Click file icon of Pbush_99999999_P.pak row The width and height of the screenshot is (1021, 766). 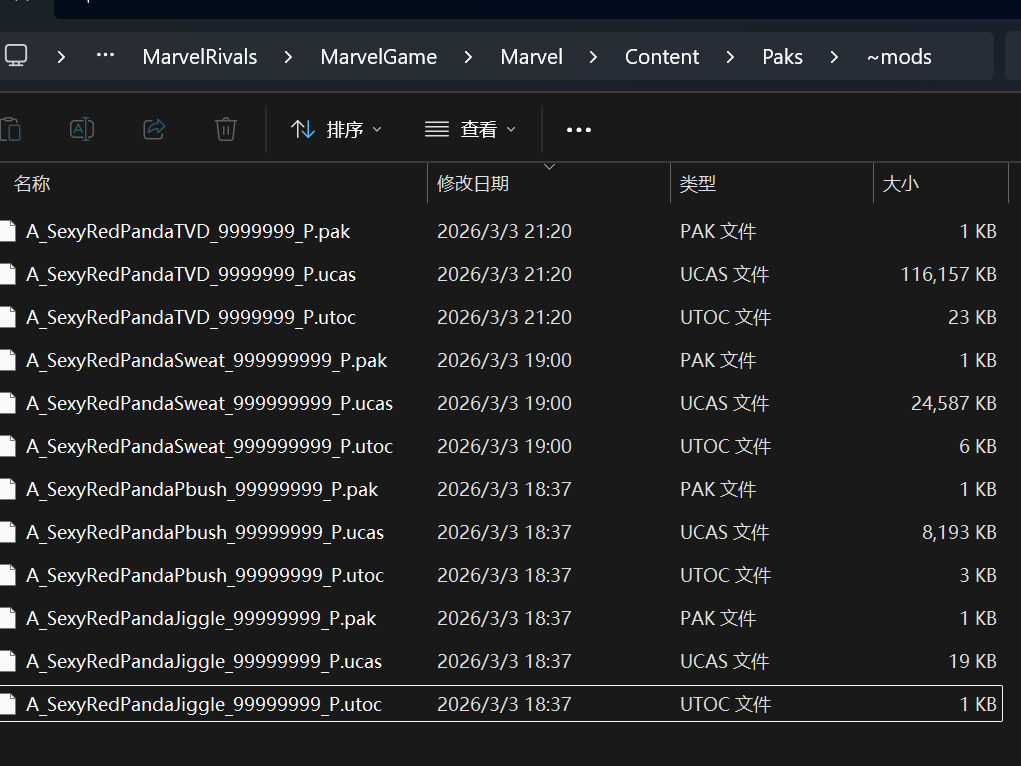[x=7, y=489]
